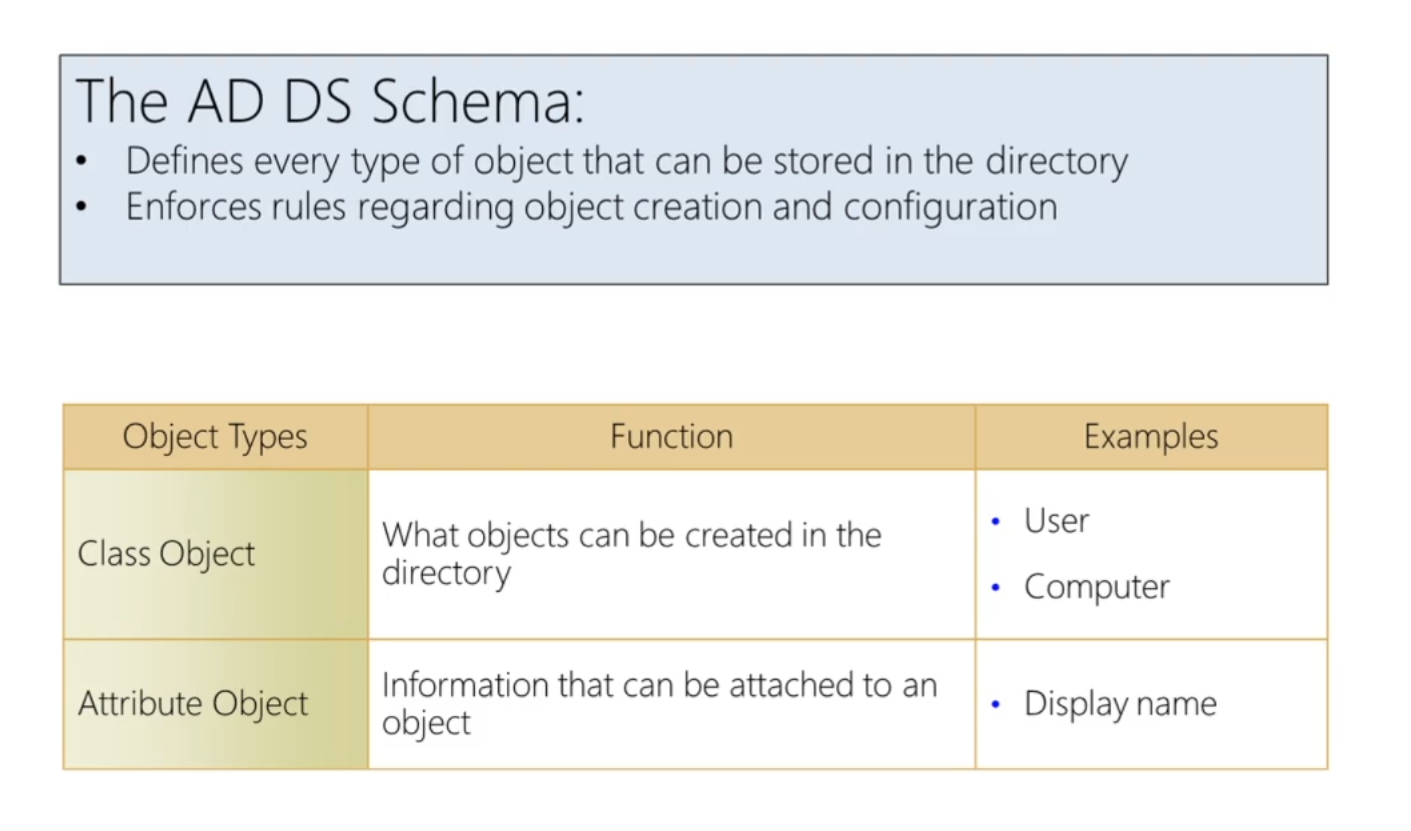
Task: Click the blue bullet before 'Computer'
Action: coord(995,588)
